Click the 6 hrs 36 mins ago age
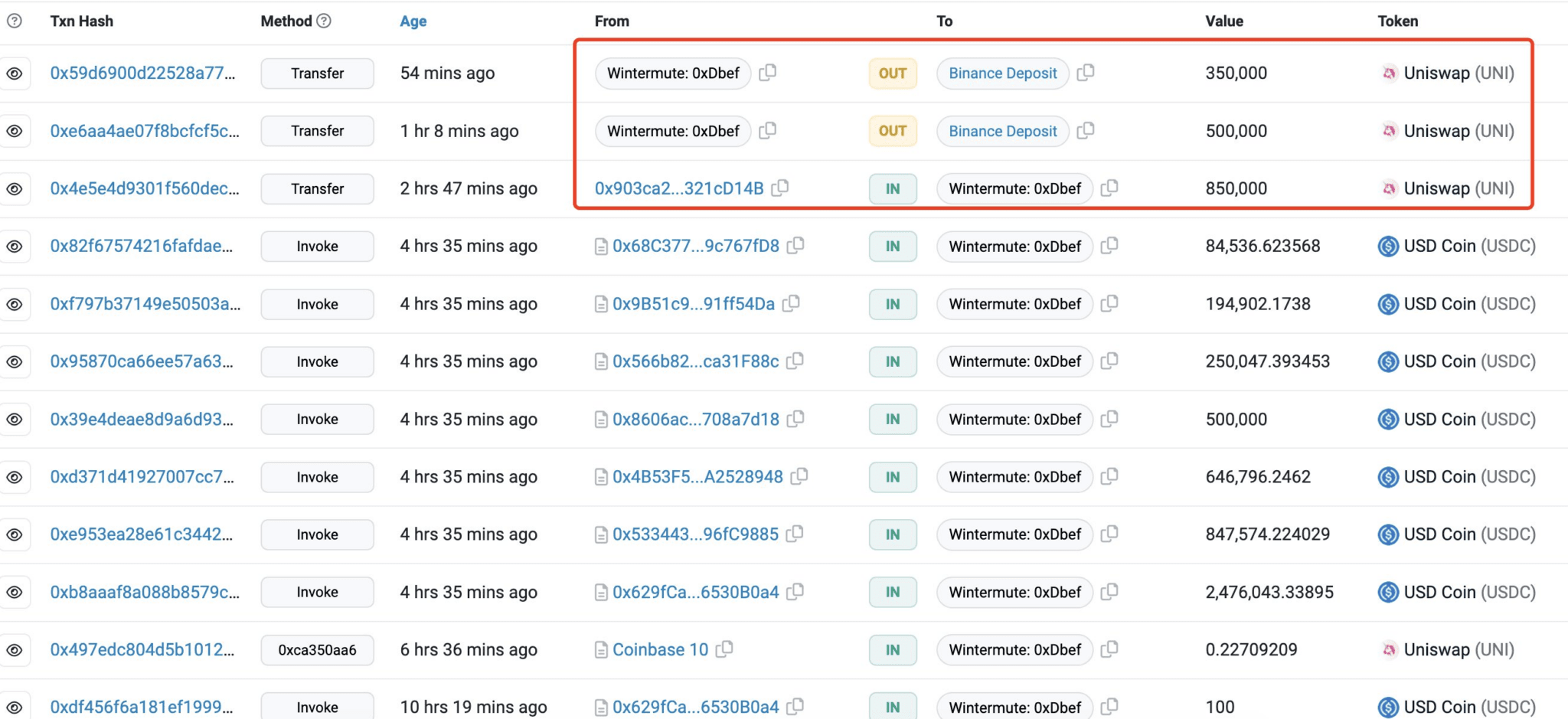This screenshot has height=719, width=1568. pos(469,649)
